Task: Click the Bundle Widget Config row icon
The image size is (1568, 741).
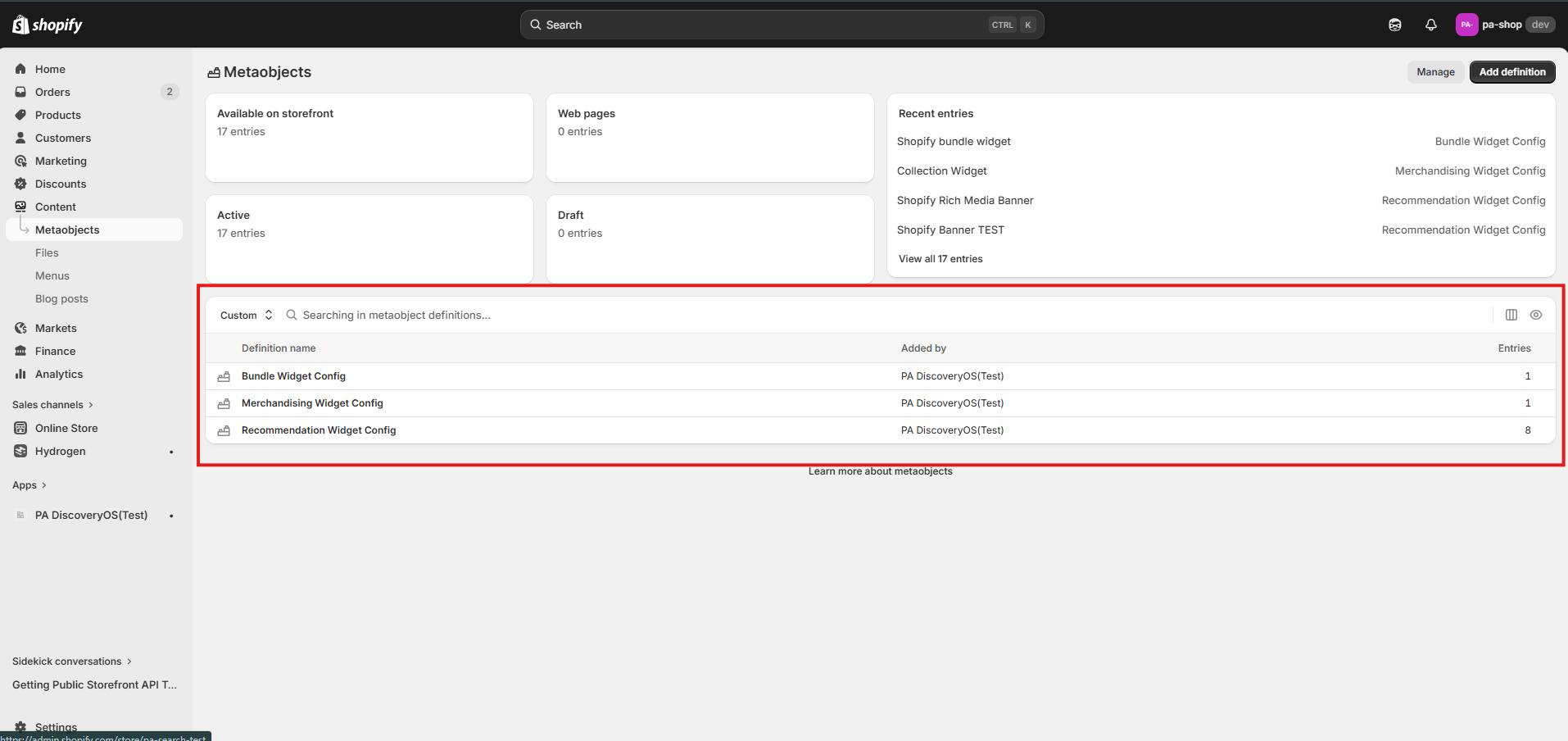Action: point(224,376)
